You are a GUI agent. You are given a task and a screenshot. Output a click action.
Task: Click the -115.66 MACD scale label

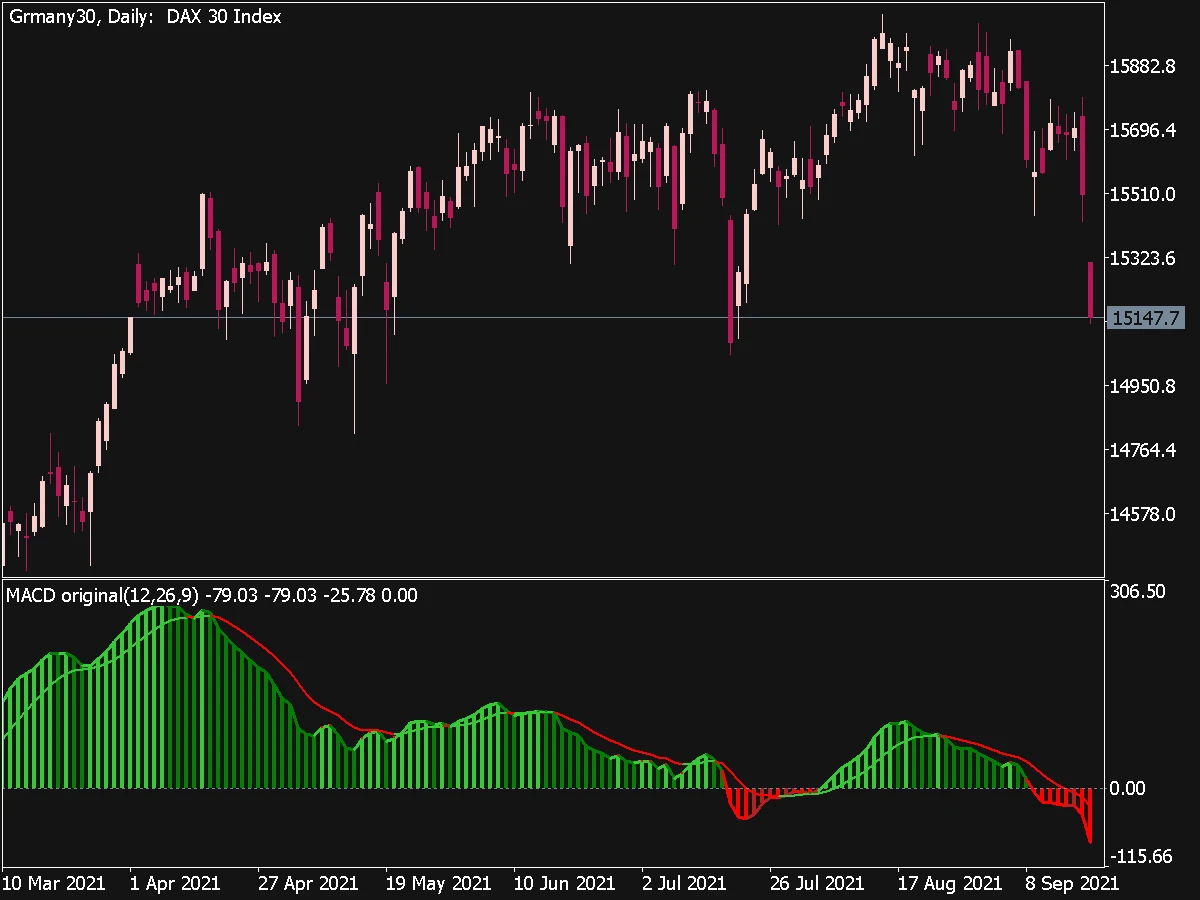pyautogui.click(x=1141, y=856)
